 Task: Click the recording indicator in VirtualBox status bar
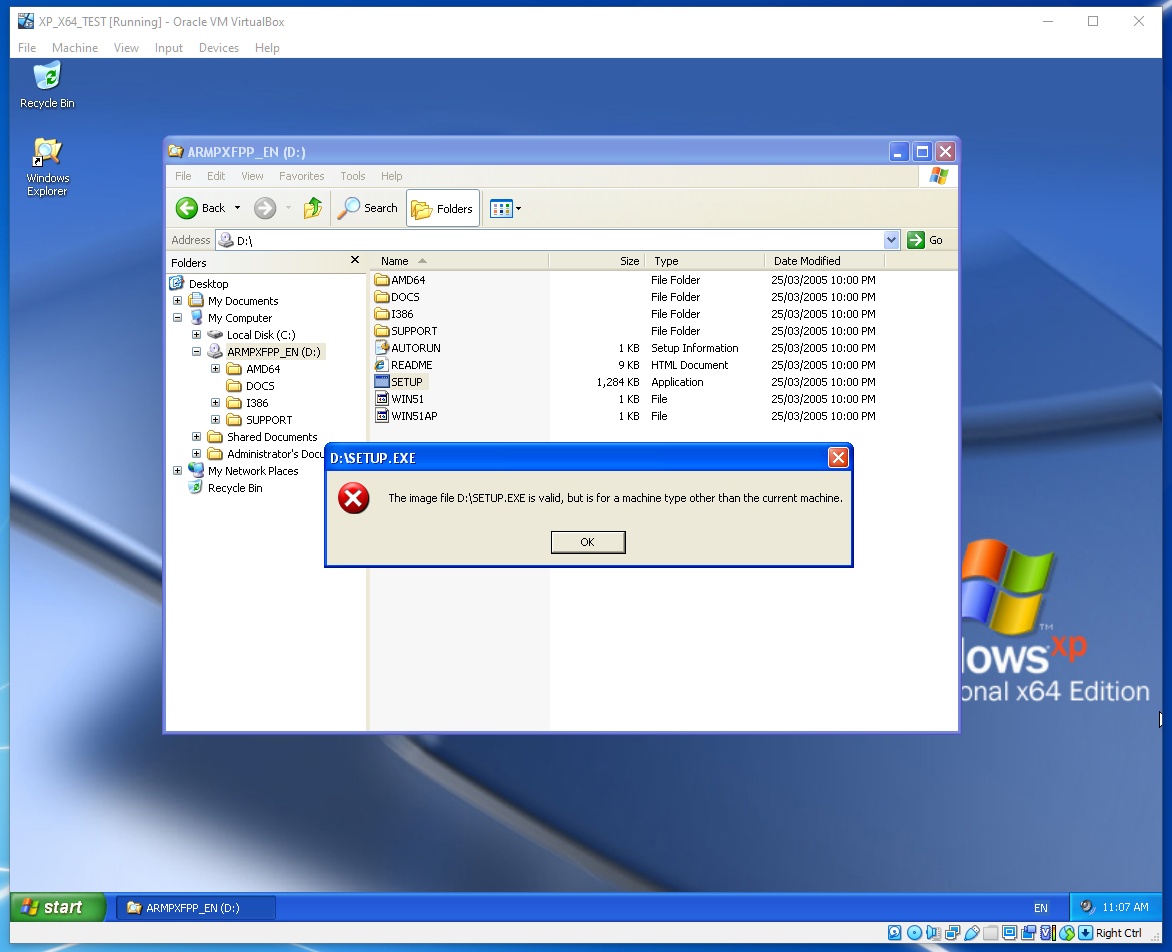[1028, 933]
